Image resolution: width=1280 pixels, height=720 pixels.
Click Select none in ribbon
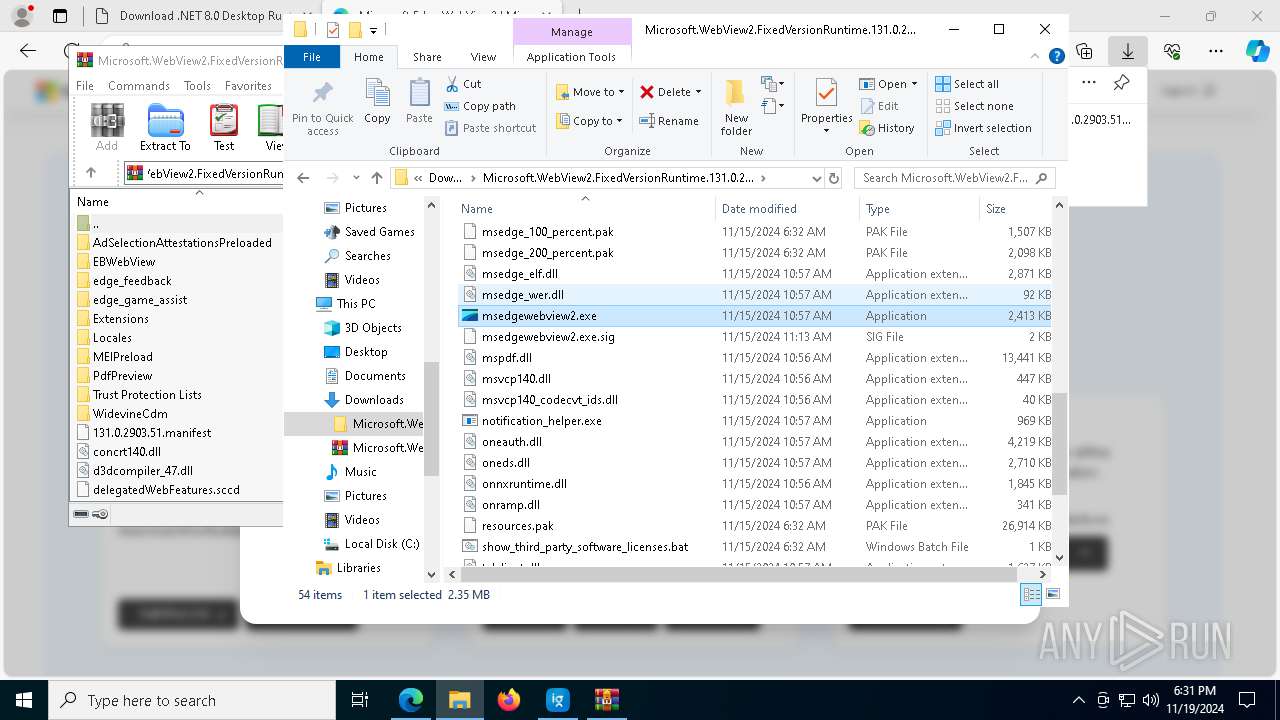[974, 106]
